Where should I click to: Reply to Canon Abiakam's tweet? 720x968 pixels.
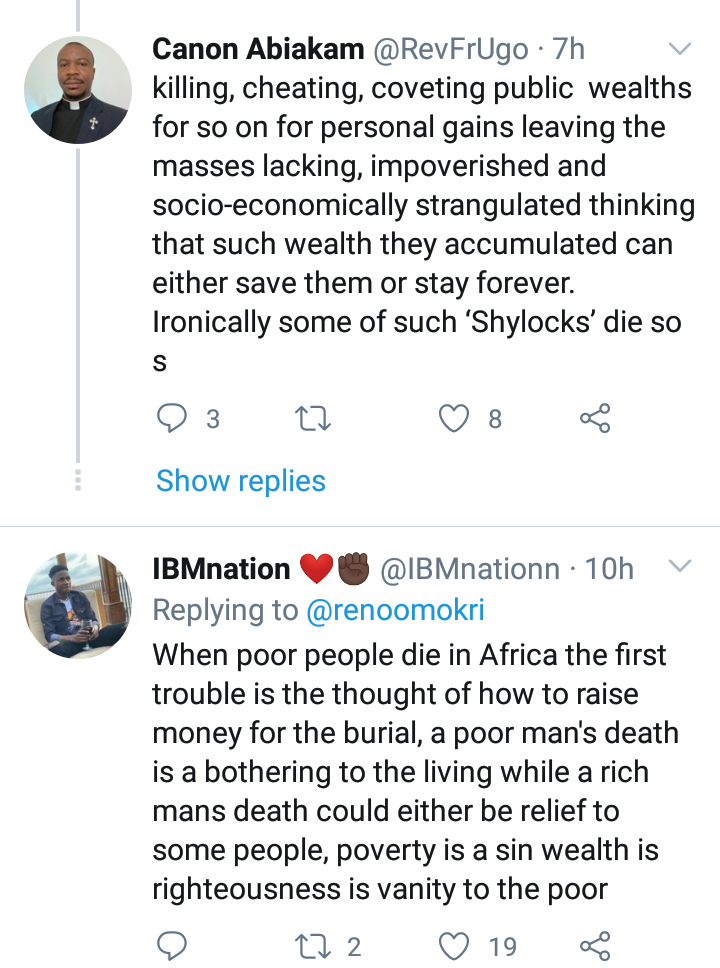(171, 419)
